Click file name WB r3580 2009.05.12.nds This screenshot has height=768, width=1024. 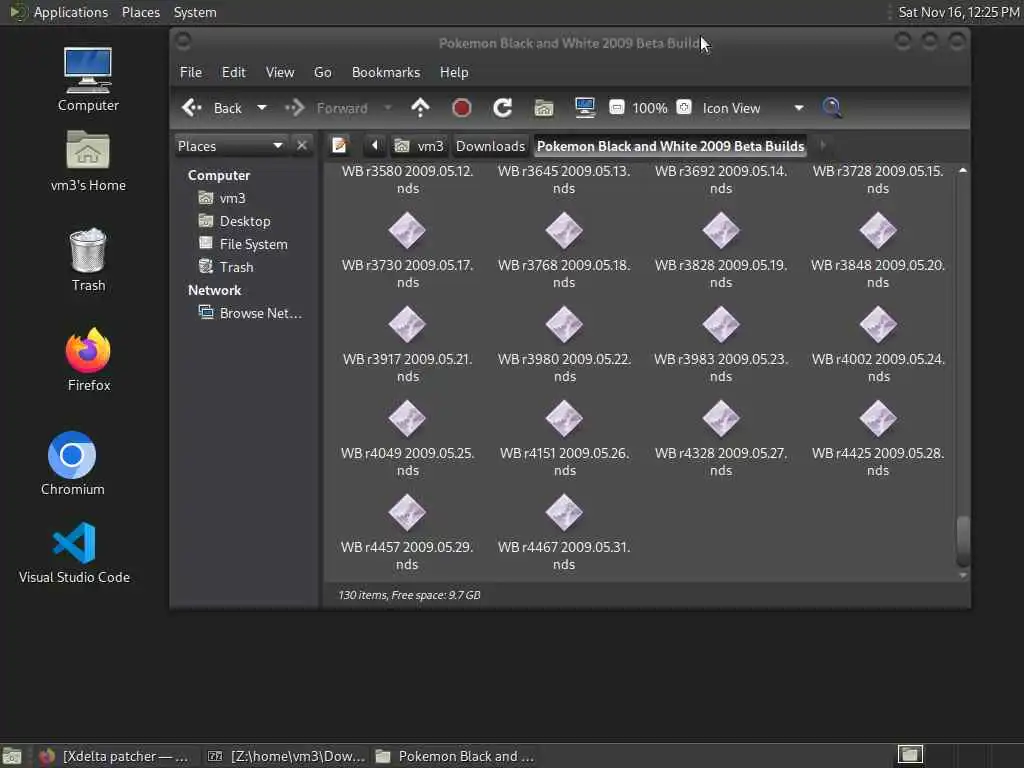[408, 180]
